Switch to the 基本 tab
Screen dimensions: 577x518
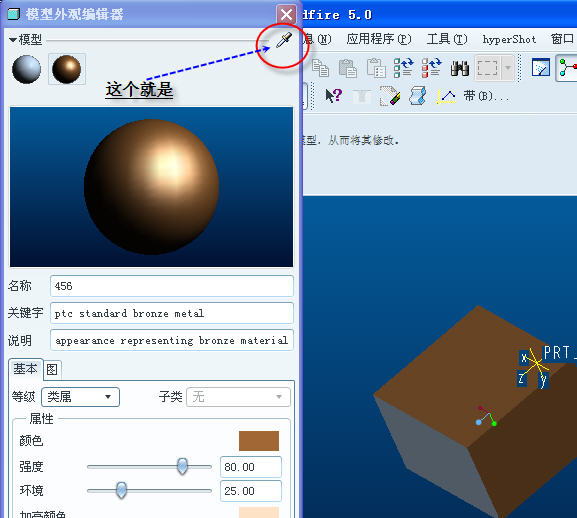(x=25, y=369)
